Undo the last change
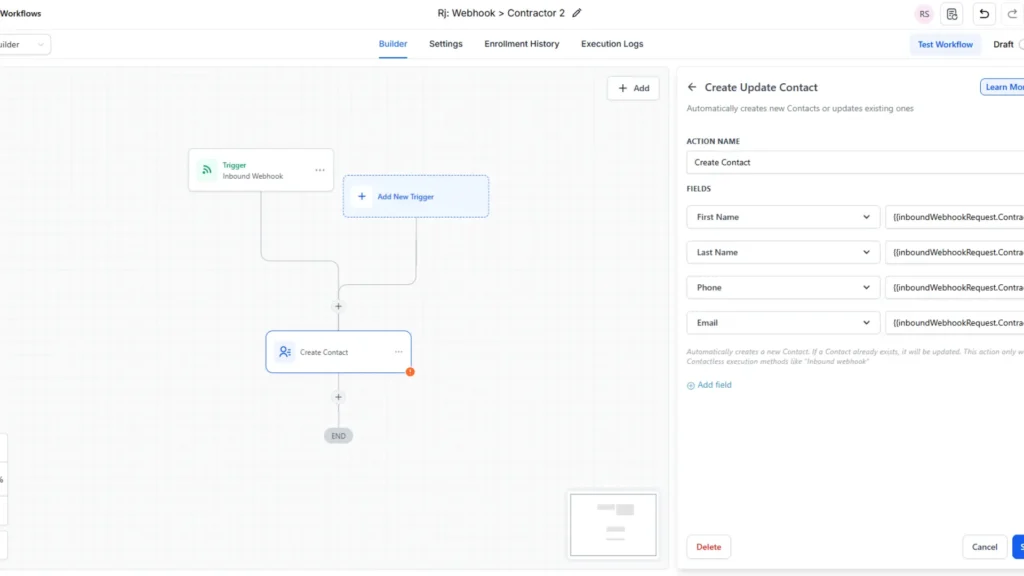Image resolution: width=1024 pixels, height=576 pixels. click(984, 14)
